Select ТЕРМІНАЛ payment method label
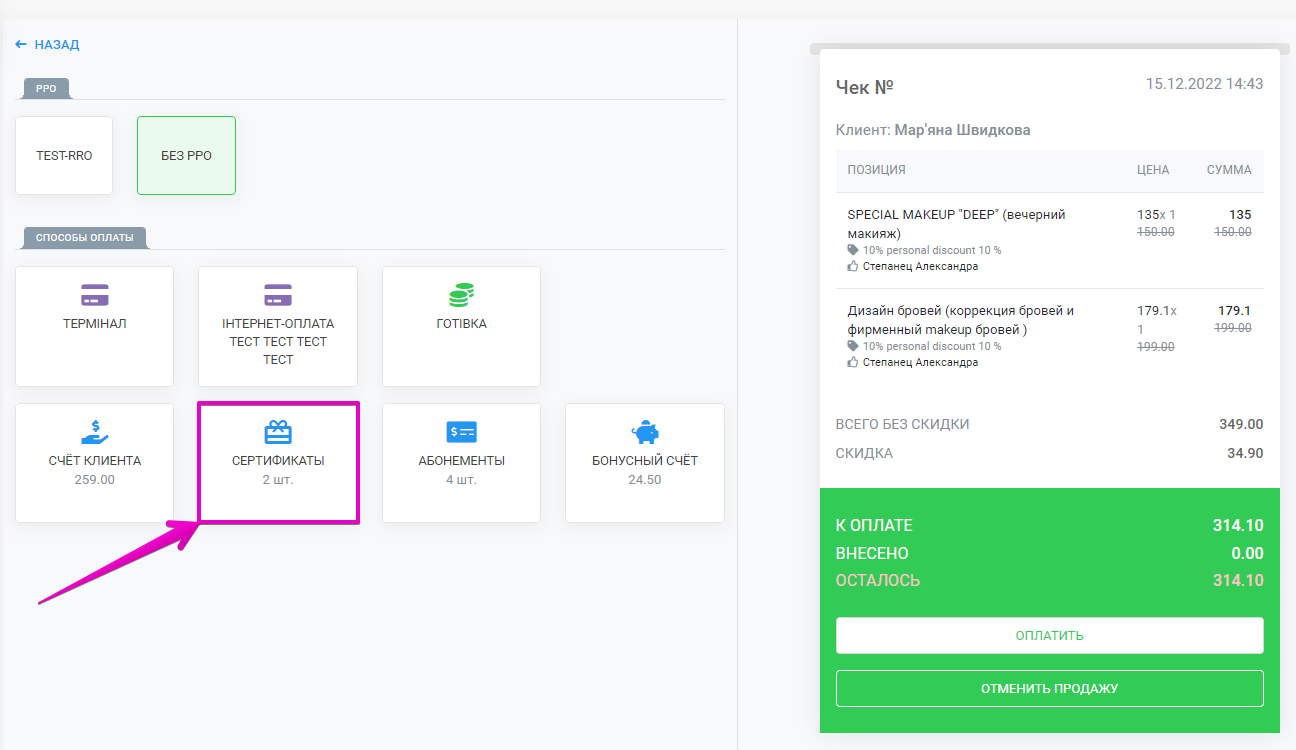Viewport: 1296px width, 750px height. 95,324
